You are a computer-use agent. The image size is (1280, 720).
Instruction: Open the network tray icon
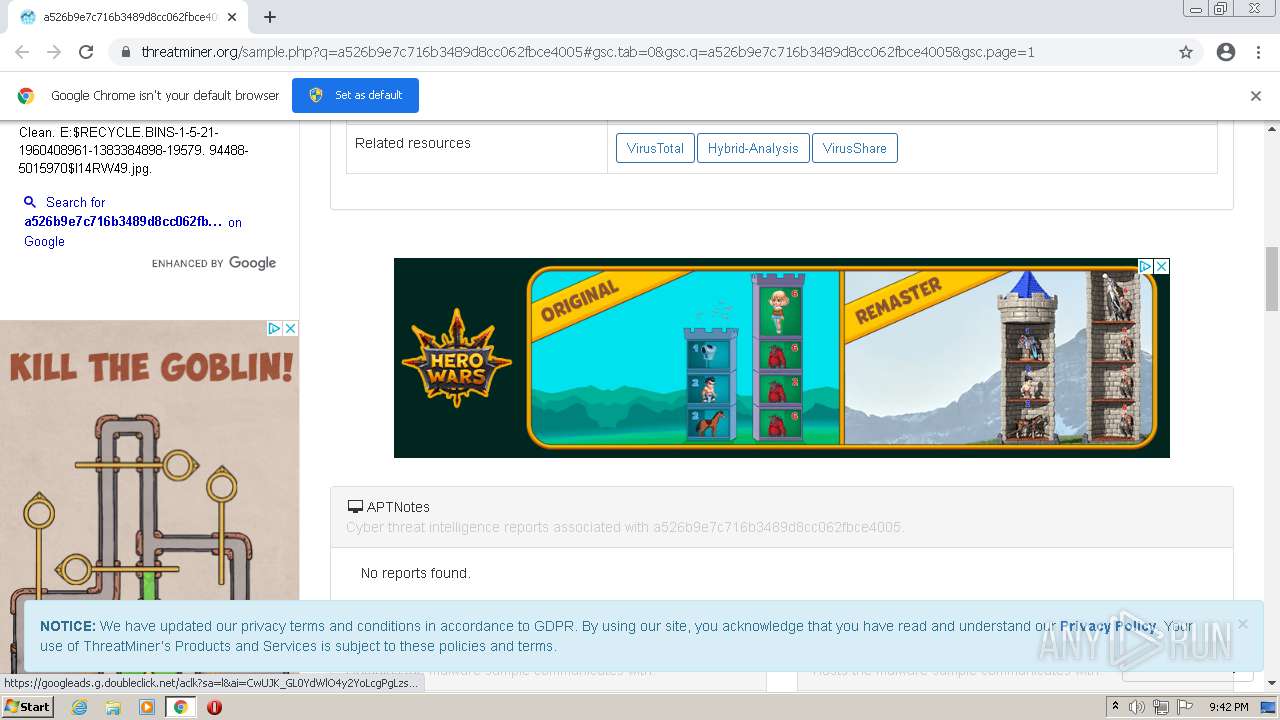coord(1161,707)
